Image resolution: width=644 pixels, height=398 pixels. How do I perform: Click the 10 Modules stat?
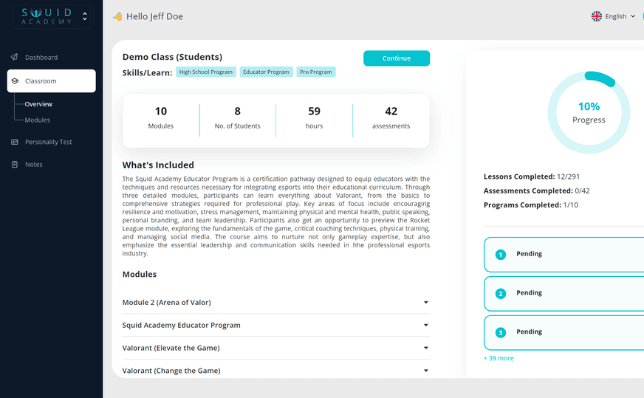coord(161,118)
